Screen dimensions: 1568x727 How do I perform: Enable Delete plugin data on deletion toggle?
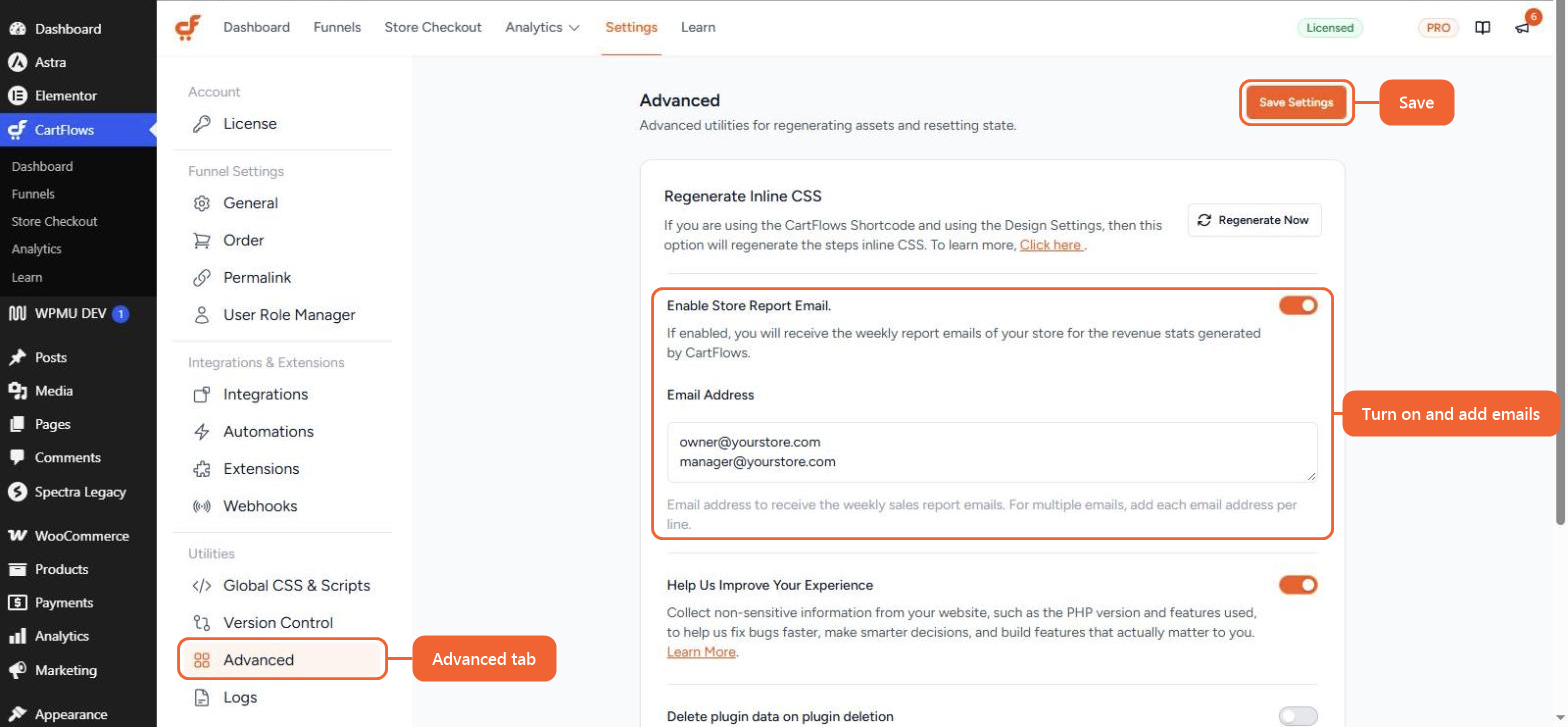coord(1298,716)
